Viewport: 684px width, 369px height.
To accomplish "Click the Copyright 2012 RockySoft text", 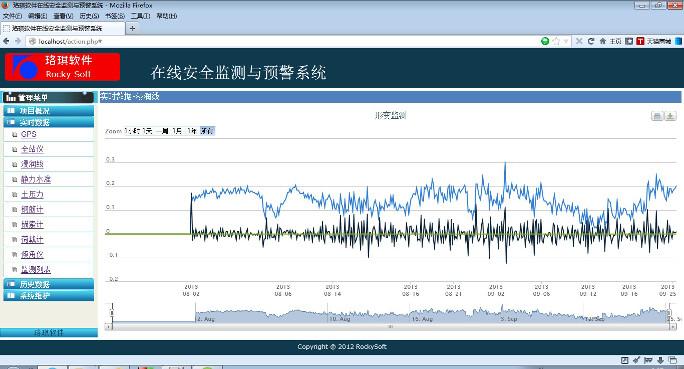I will [x=342, y=347].
